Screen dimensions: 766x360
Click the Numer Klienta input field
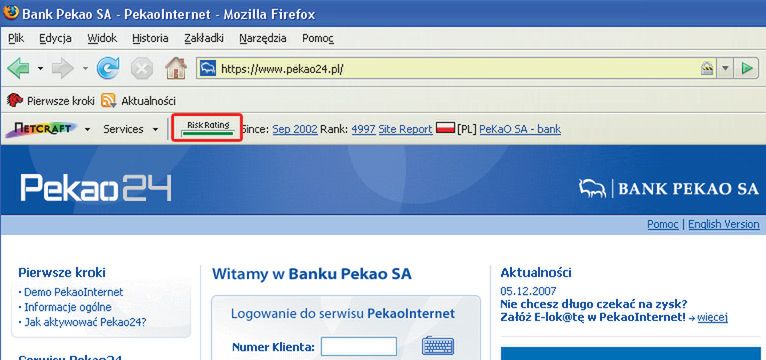359,346
